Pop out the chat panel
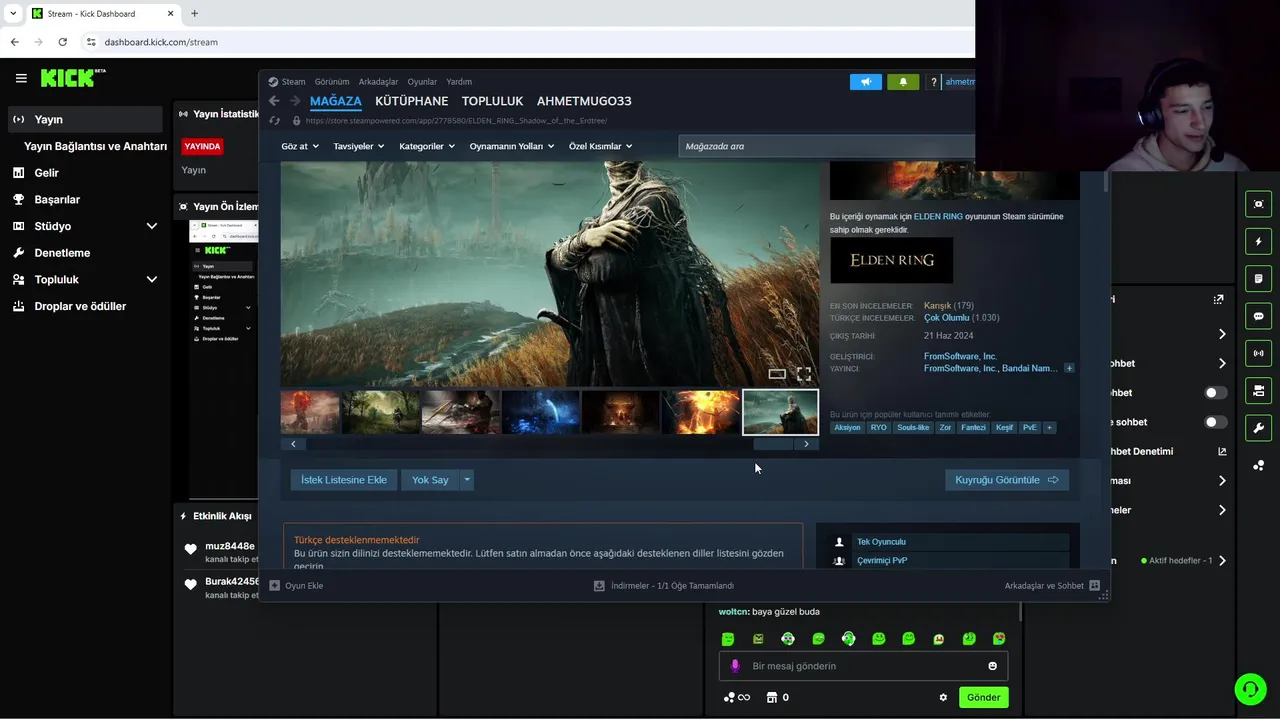Viewport: 1280px width, 720px height. point(1218,299)
